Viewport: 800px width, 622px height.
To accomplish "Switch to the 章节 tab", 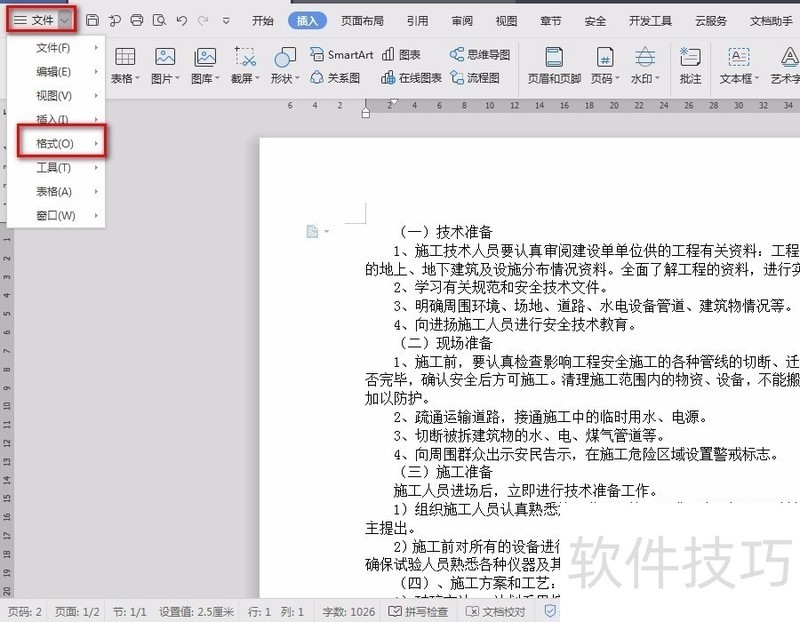I will tap(551, 21).
